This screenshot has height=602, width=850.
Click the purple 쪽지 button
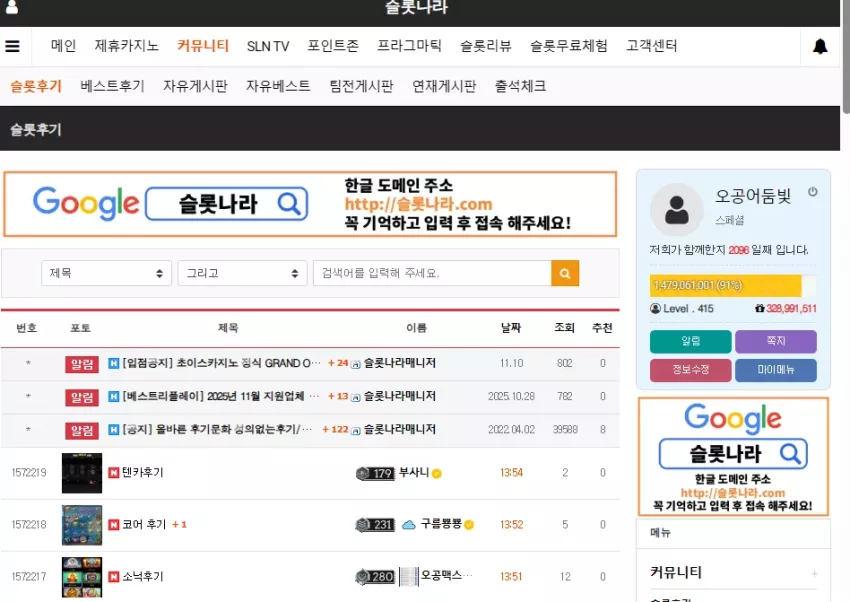[x=776, y=341]
